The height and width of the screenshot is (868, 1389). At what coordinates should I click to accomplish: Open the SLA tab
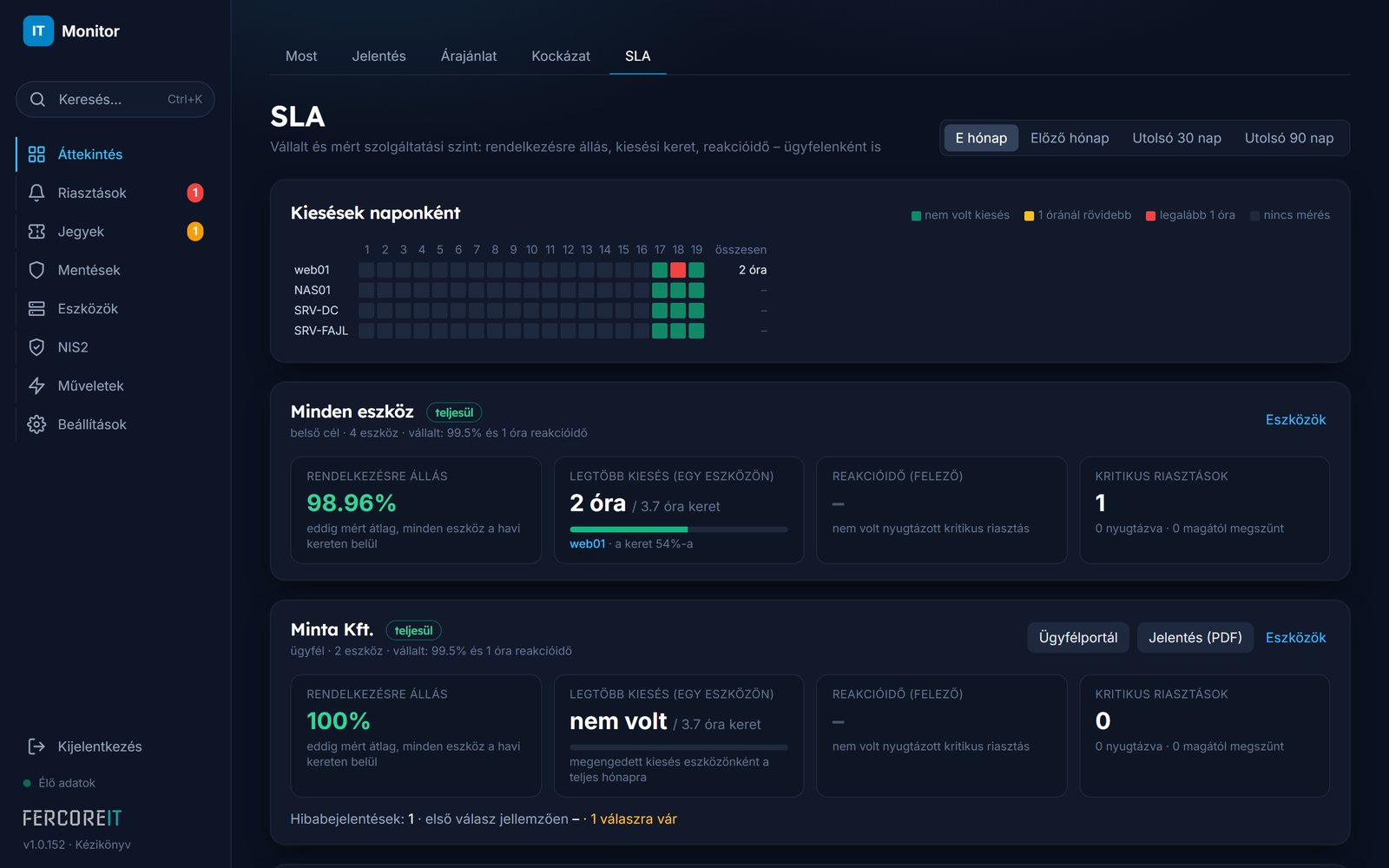[637, 56]
